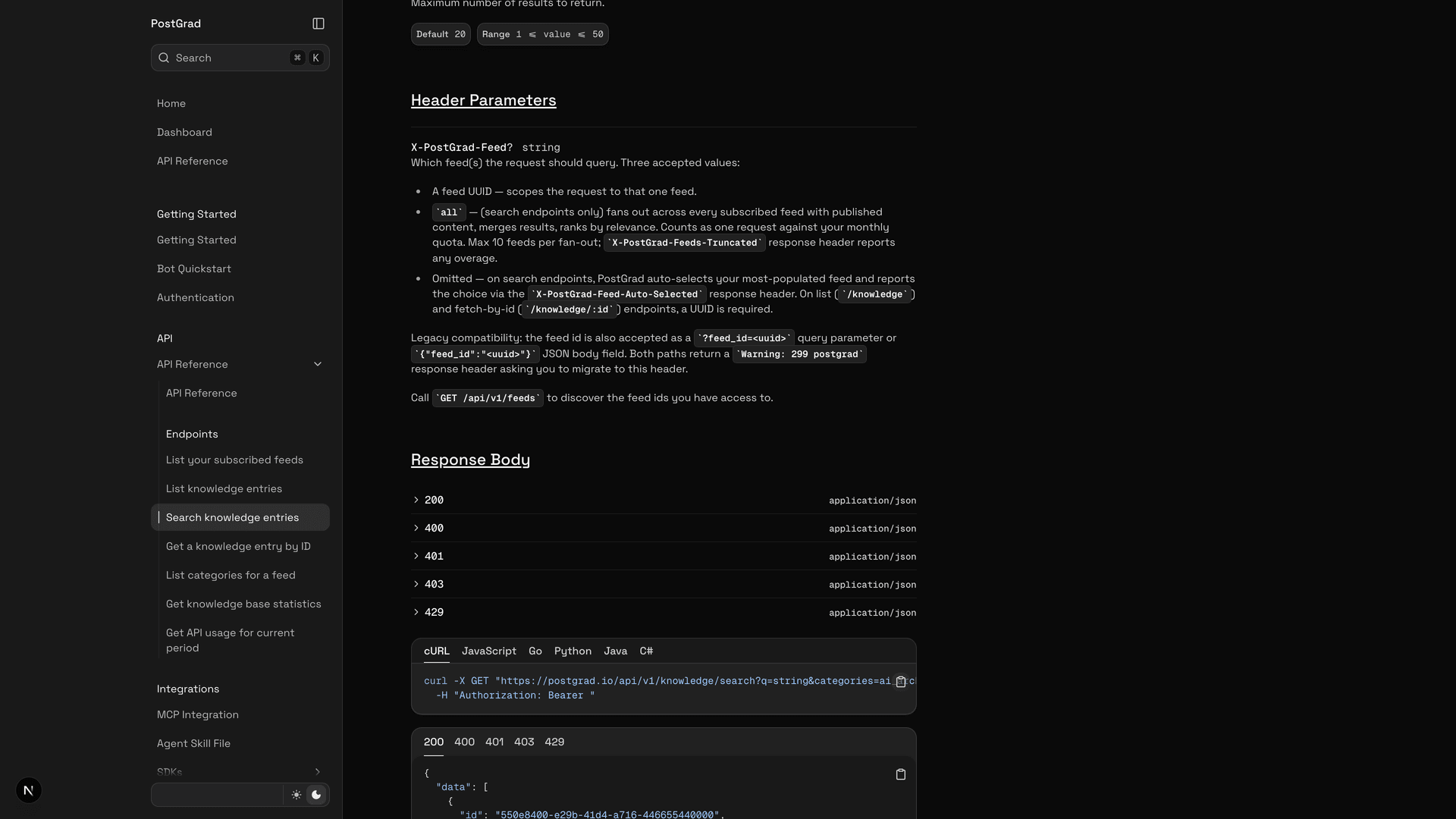Expand the 200 response body row
The width and height of the screenshot is (1456, 819).
point(664,500)
